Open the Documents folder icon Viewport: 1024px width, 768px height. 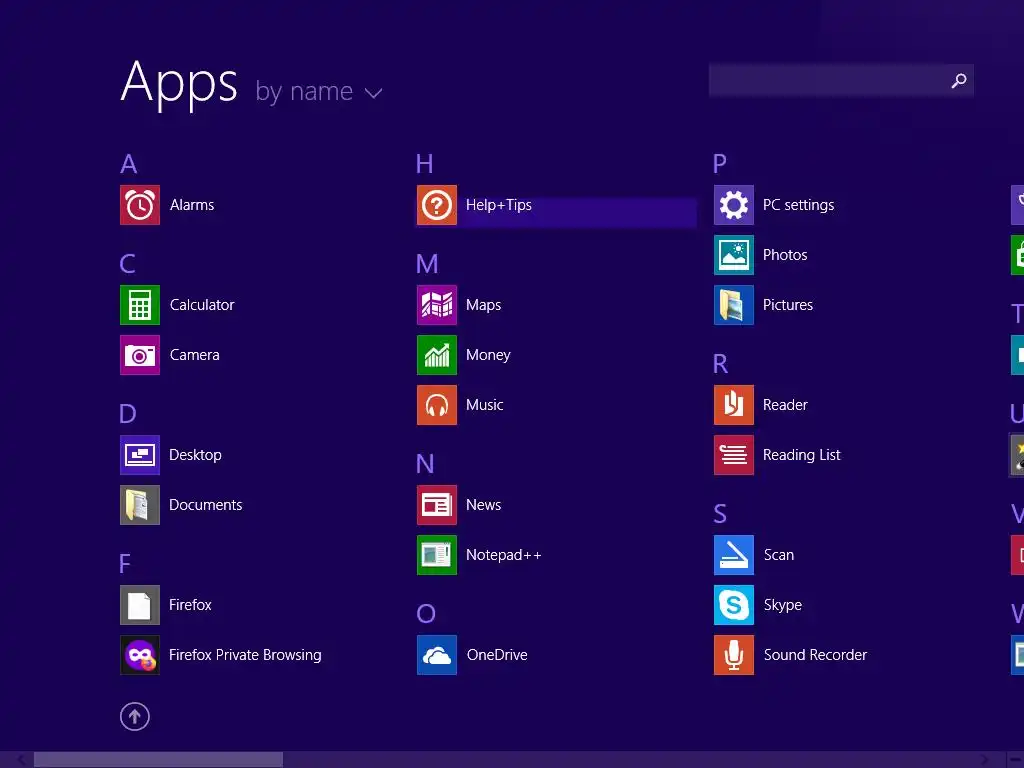point(140,505)
